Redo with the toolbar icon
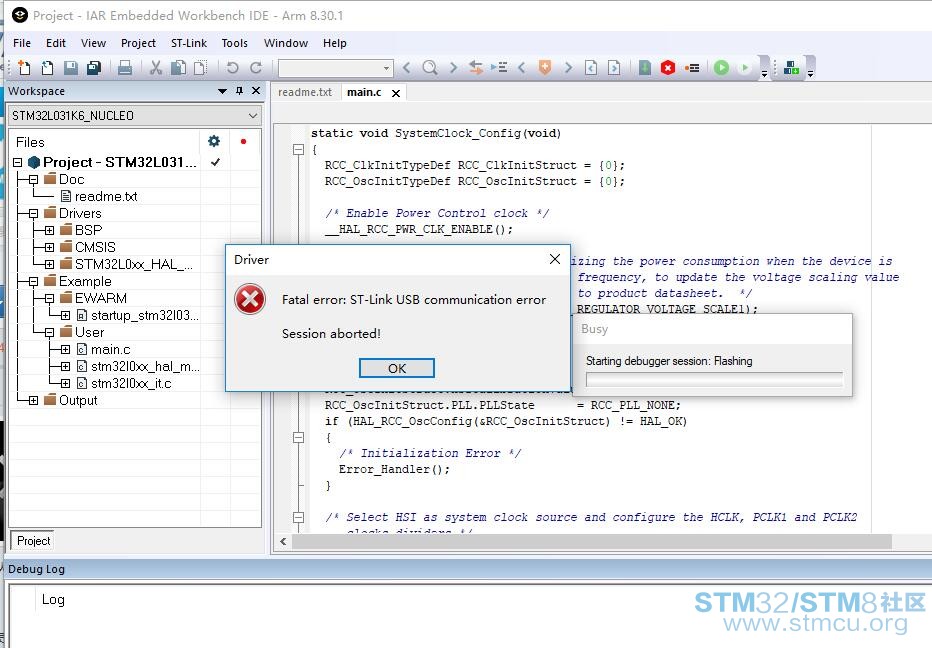This screenshot has width=932, height=648. [x=256, y=68]
